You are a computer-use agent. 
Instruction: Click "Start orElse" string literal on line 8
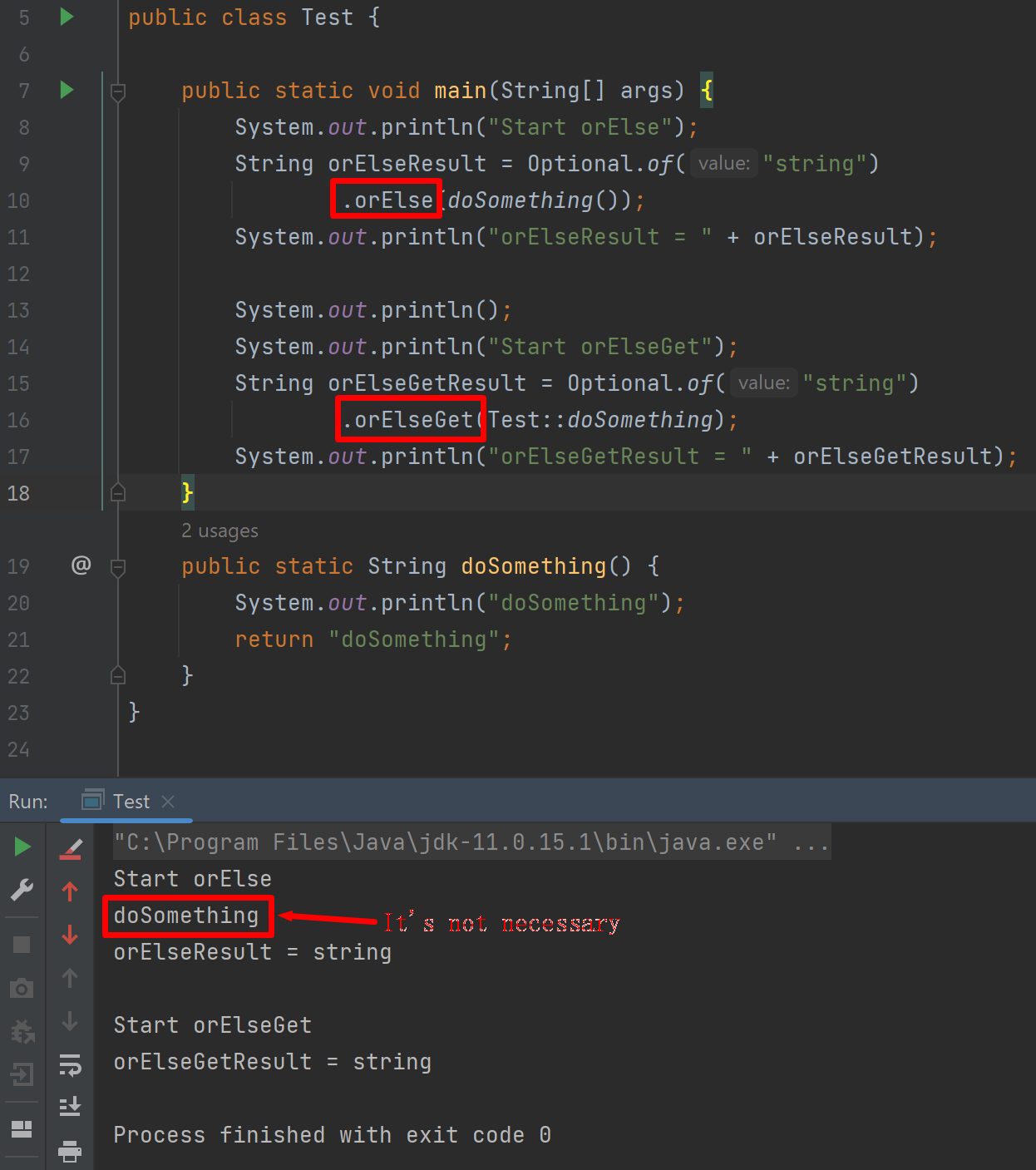click(x=580, y=127)
